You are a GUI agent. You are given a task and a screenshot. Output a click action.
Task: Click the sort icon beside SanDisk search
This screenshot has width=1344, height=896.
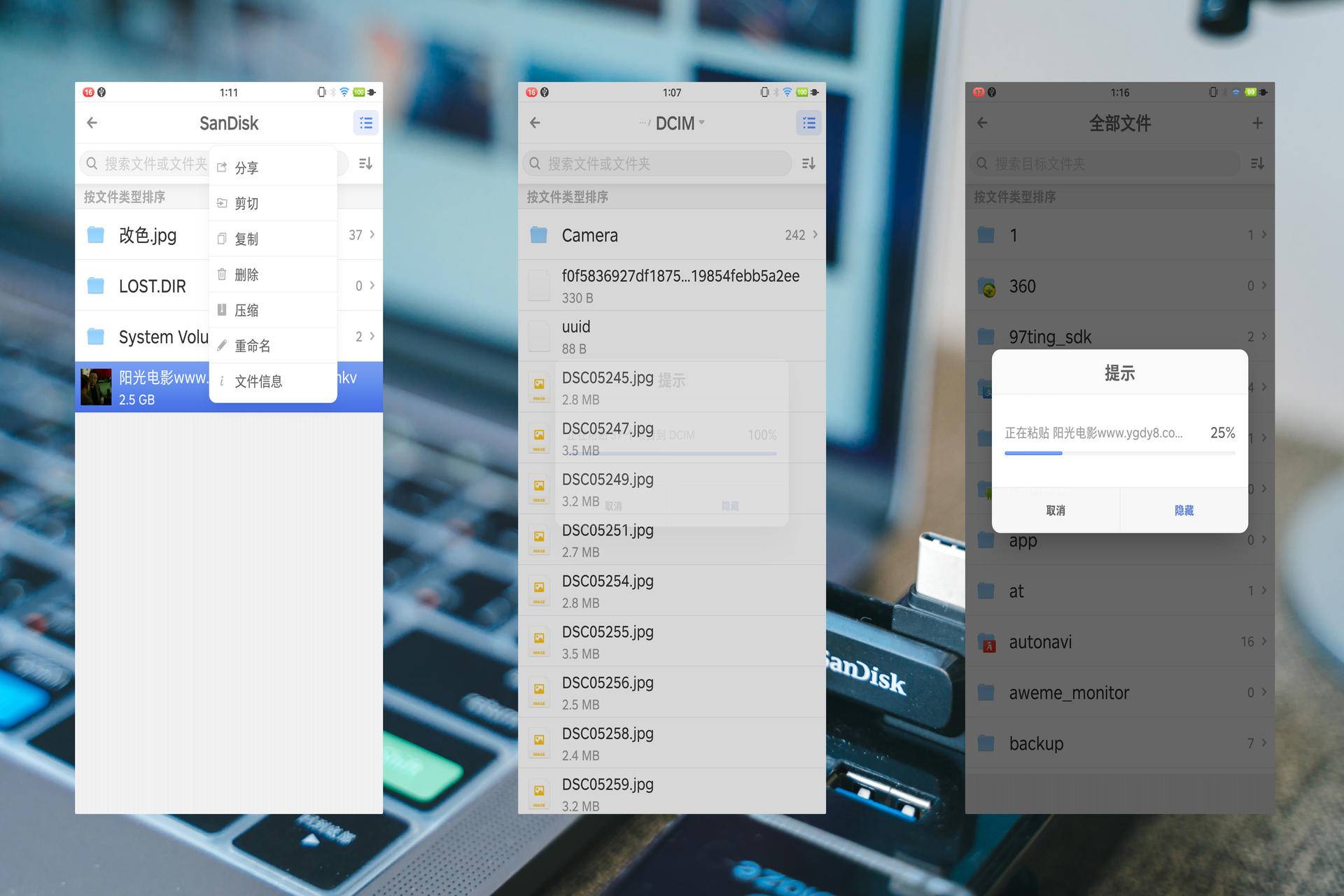(x=365, y=164)
